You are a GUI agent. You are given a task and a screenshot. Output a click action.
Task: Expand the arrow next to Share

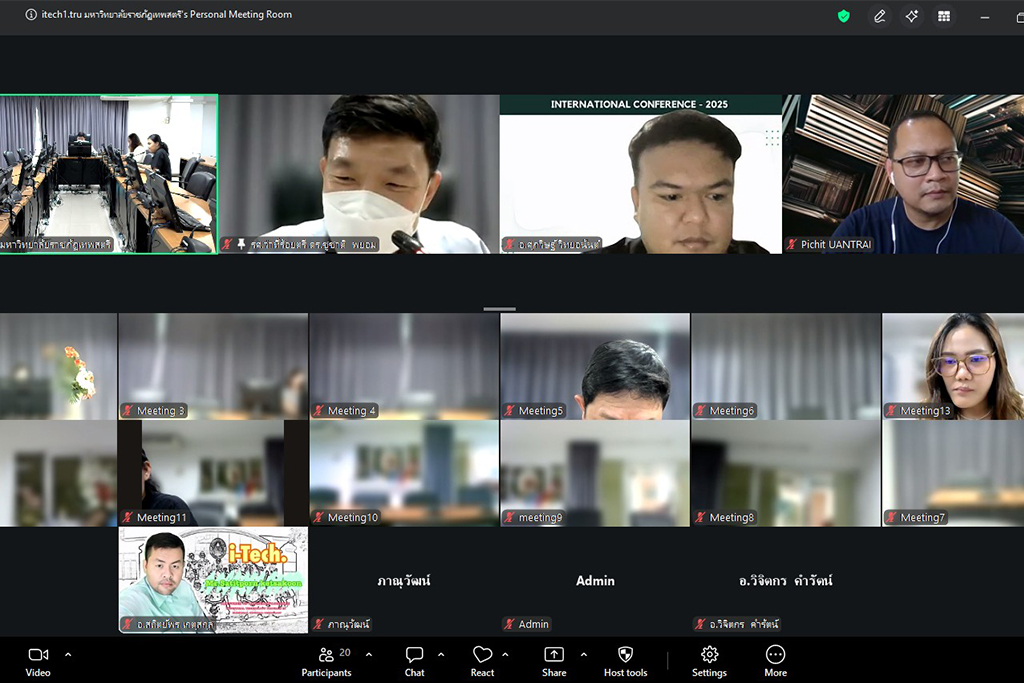584,655
